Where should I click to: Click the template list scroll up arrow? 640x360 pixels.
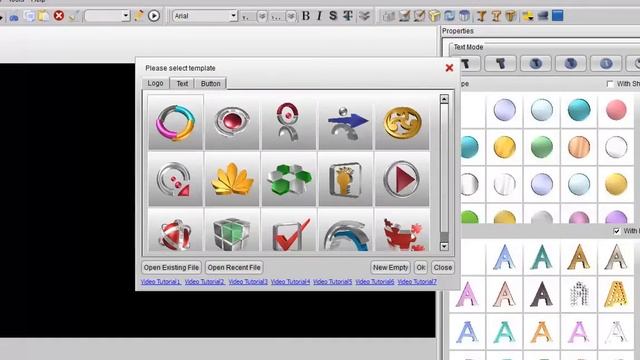[x=444, y=99]
